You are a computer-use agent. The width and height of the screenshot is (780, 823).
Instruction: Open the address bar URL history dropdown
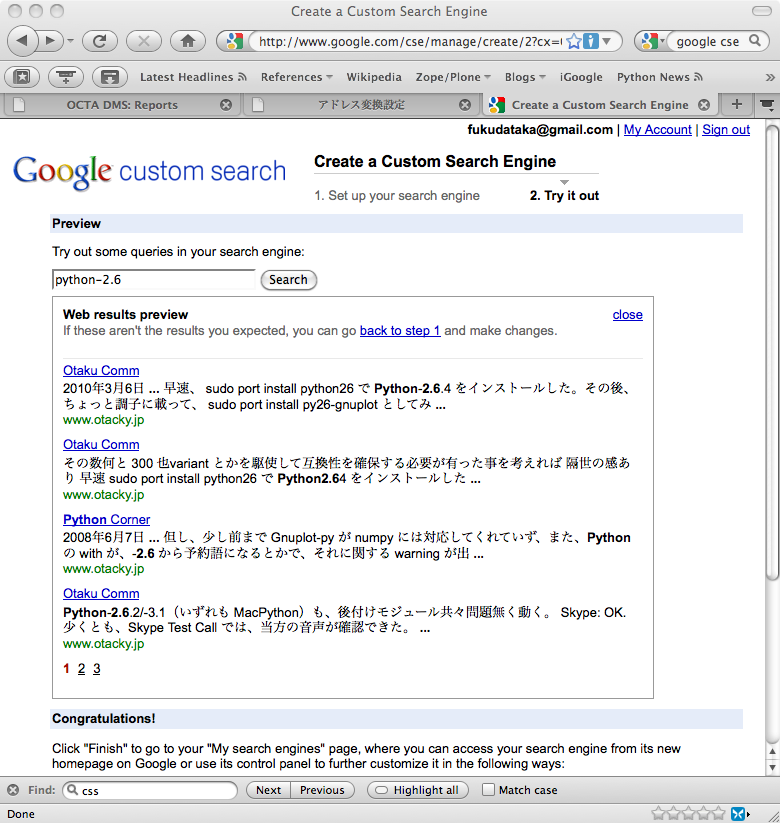(x=607, y=41)
